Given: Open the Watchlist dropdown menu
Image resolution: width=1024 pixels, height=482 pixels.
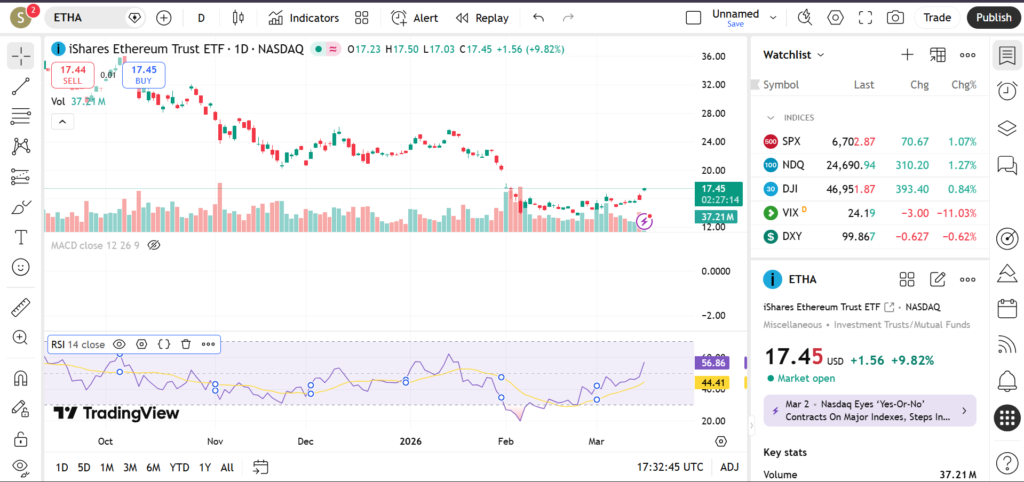Looking at the screenshot, I should point(794,55).
